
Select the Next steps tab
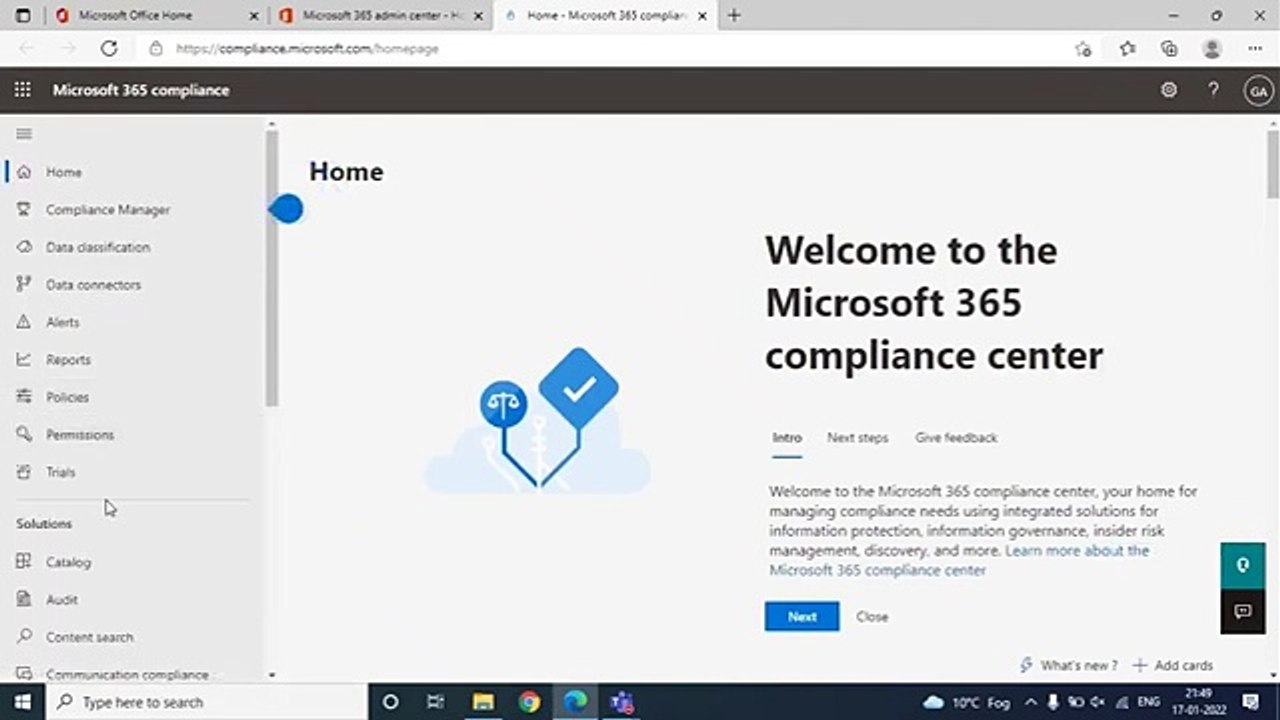[x=857, y=438]
